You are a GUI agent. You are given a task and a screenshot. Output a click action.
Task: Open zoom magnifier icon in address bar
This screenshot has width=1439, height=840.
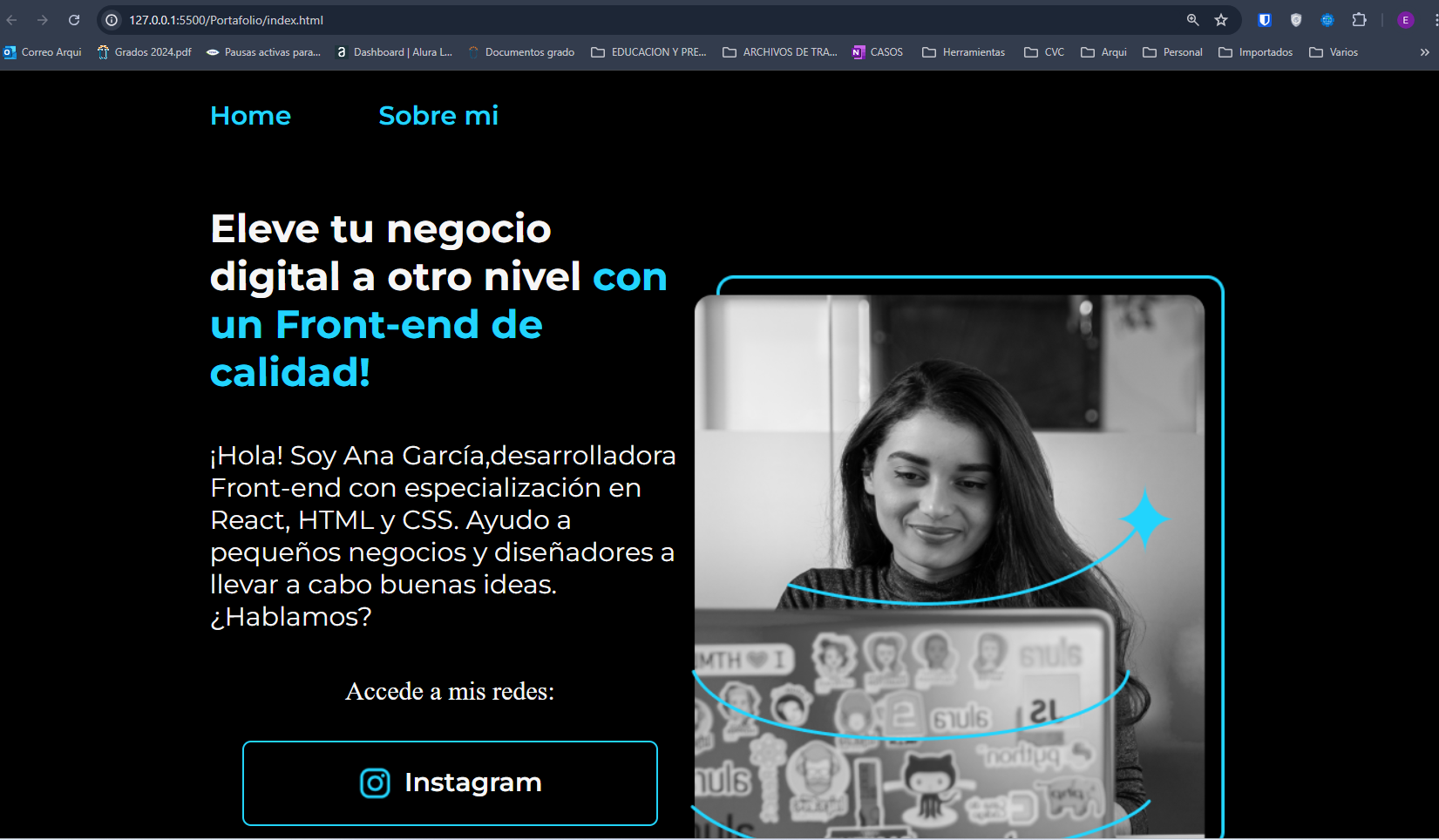[x=1192, y=20]
